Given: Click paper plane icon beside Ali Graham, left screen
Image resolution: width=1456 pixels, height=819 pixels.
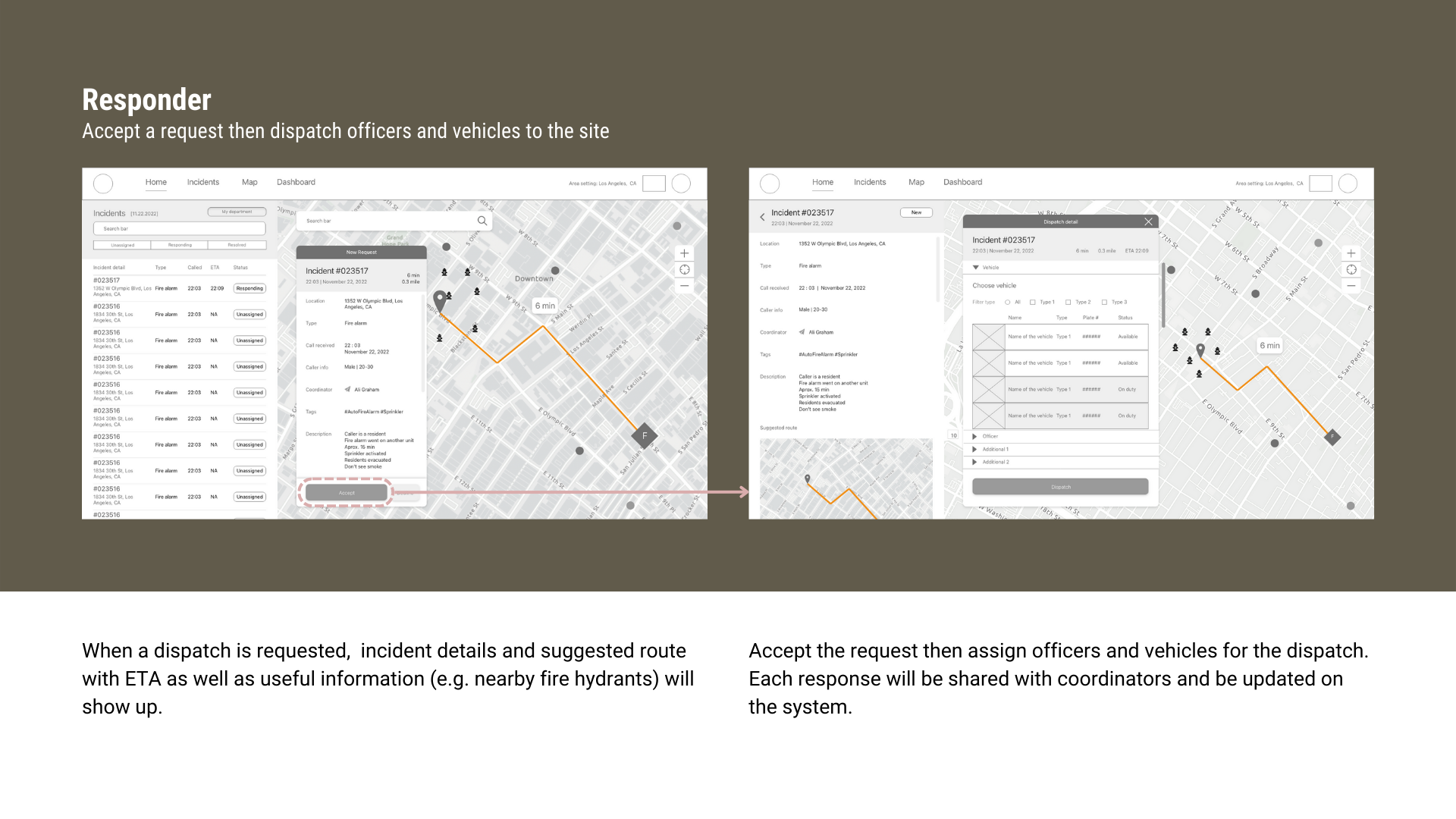Looking at the screenshot, I should click(x=347, y=390).
